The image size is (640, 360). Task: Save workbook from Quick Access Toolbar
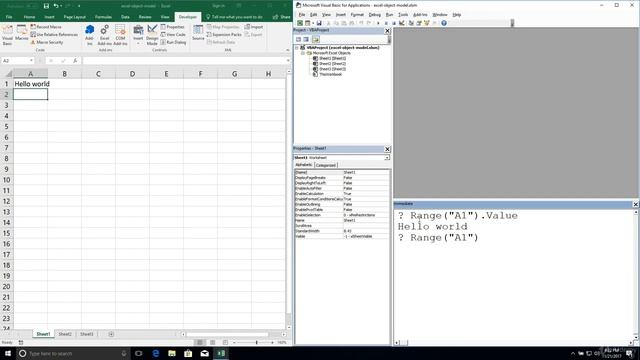pyautogui.click(x=46, y=6)
